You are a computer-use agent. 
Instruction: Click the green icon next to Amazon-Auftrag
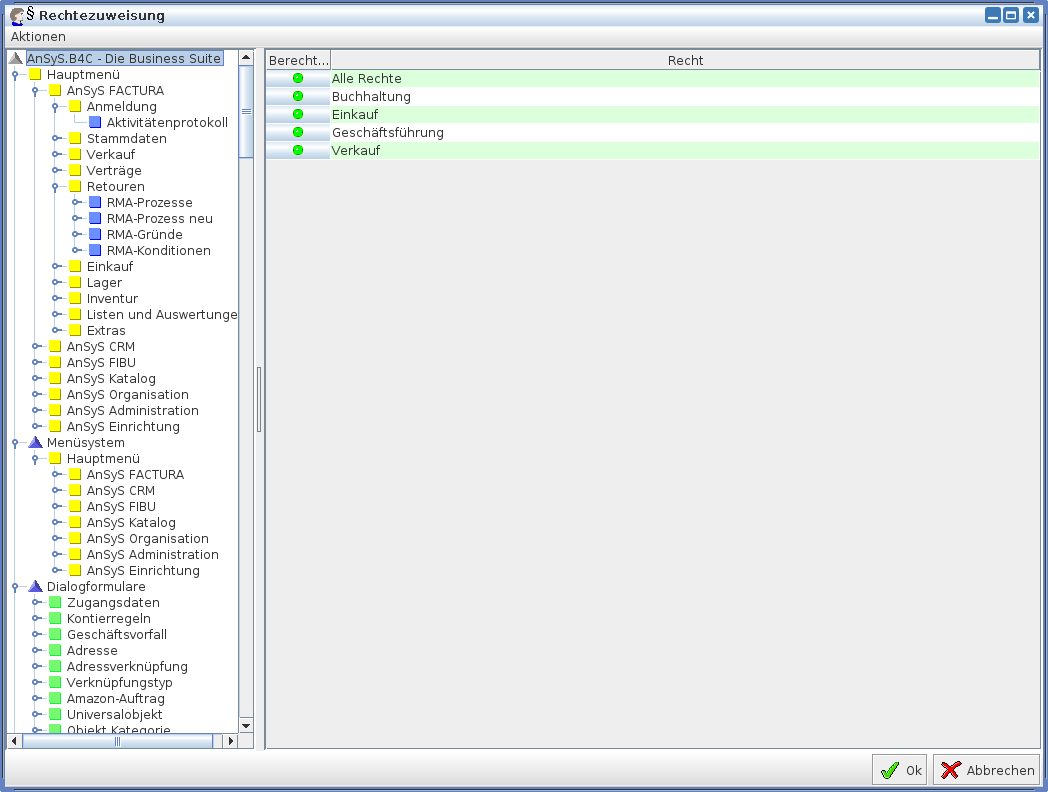[55, 699]
